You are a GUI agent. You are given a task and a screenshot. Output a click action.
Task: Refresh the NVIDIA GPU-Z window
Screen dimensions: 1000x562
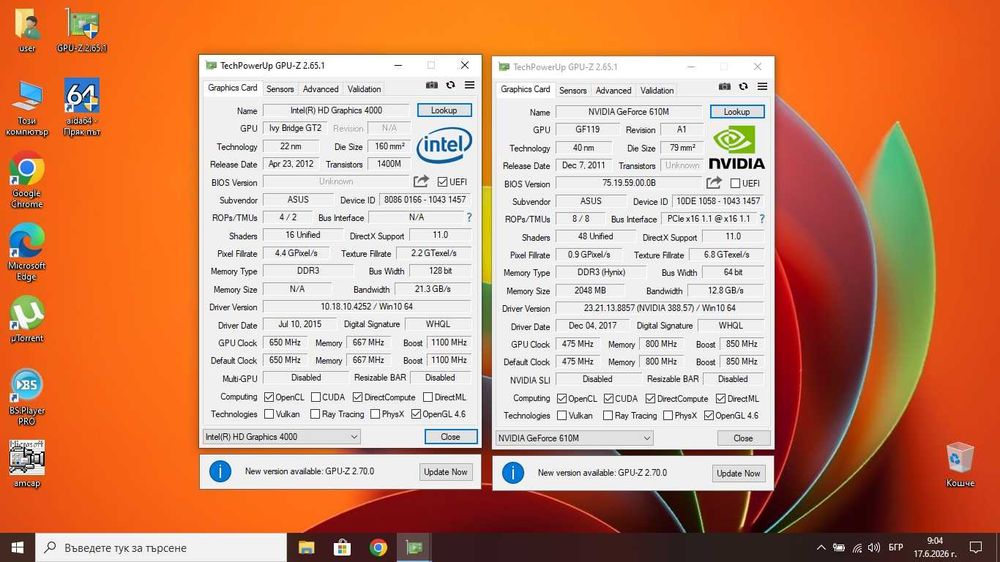coord(743,86)
